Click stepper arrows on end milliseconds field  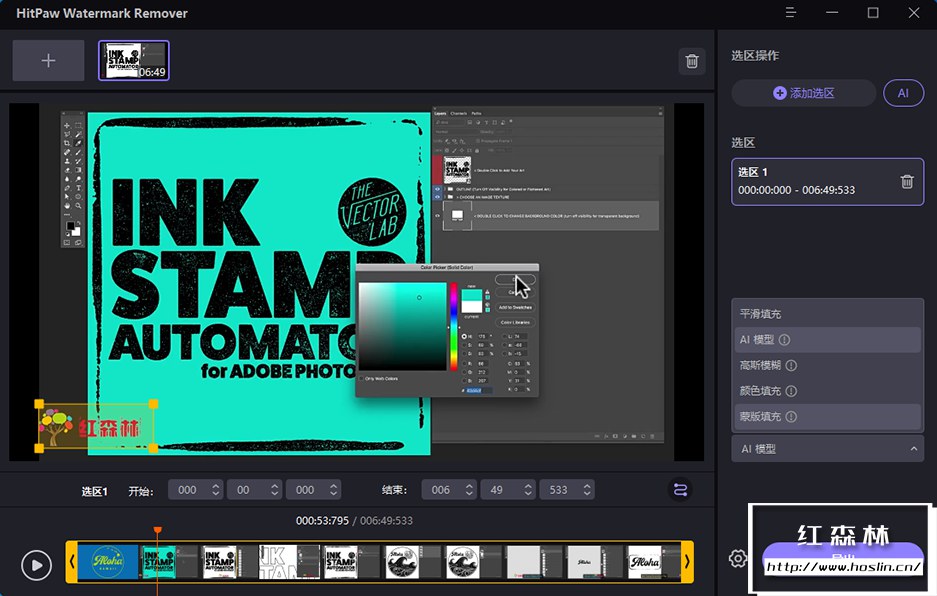coord(586,490)
